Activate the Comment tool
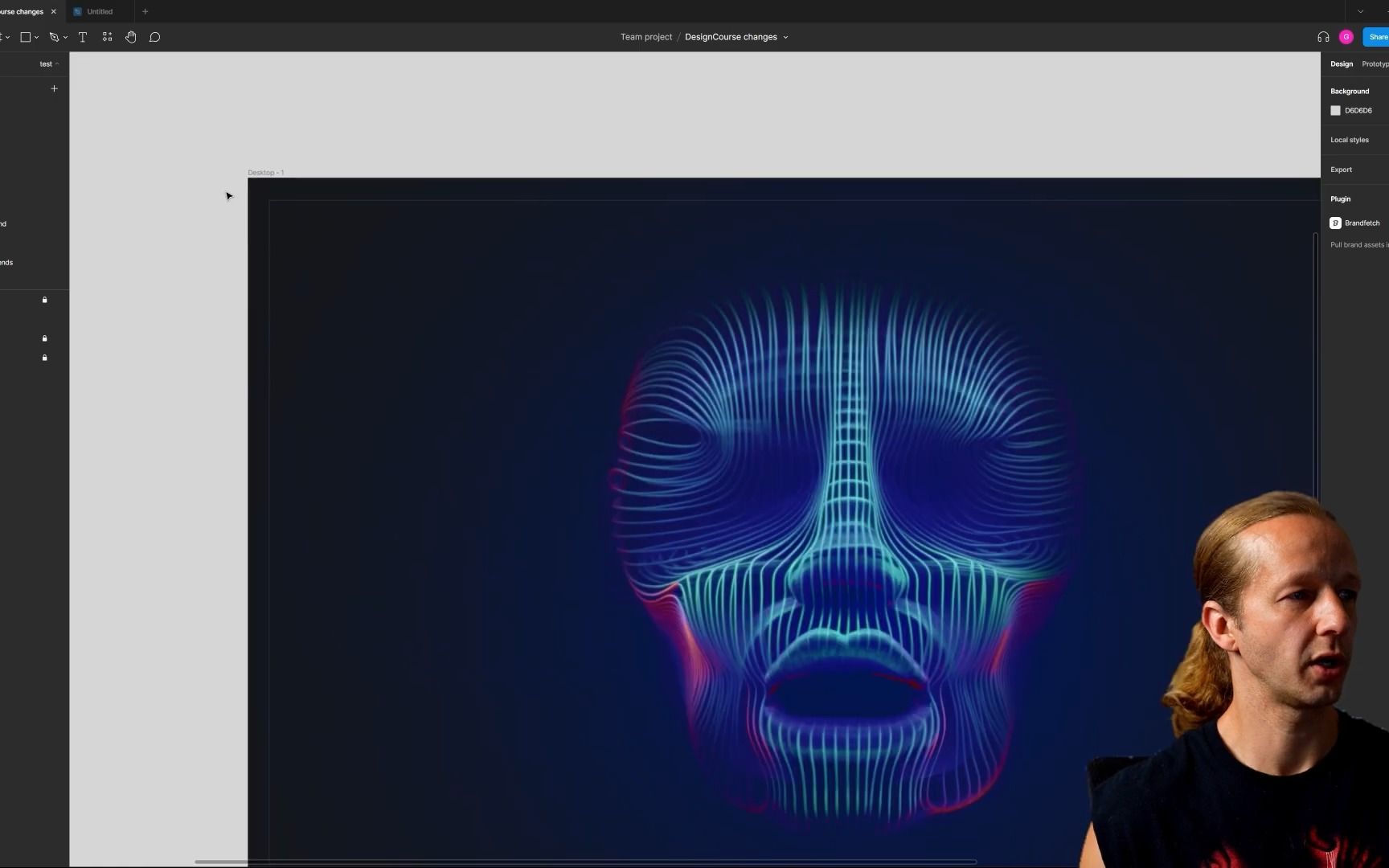 (x=155, y=37)
